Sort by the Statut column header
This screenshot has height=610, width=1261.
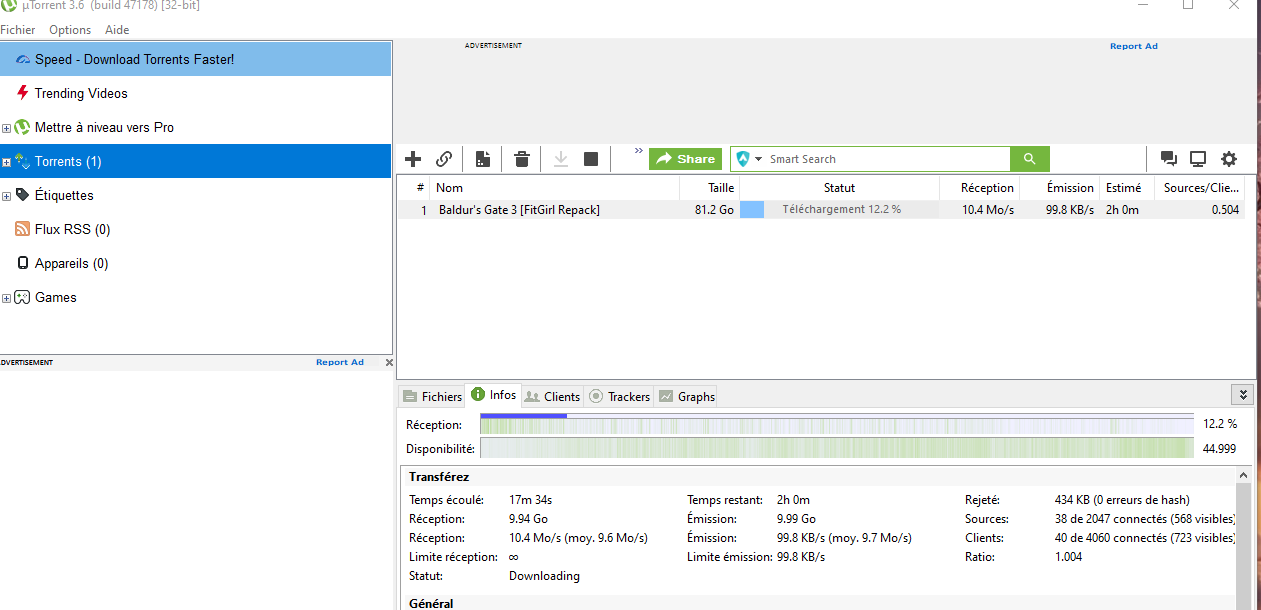[839, 187]
